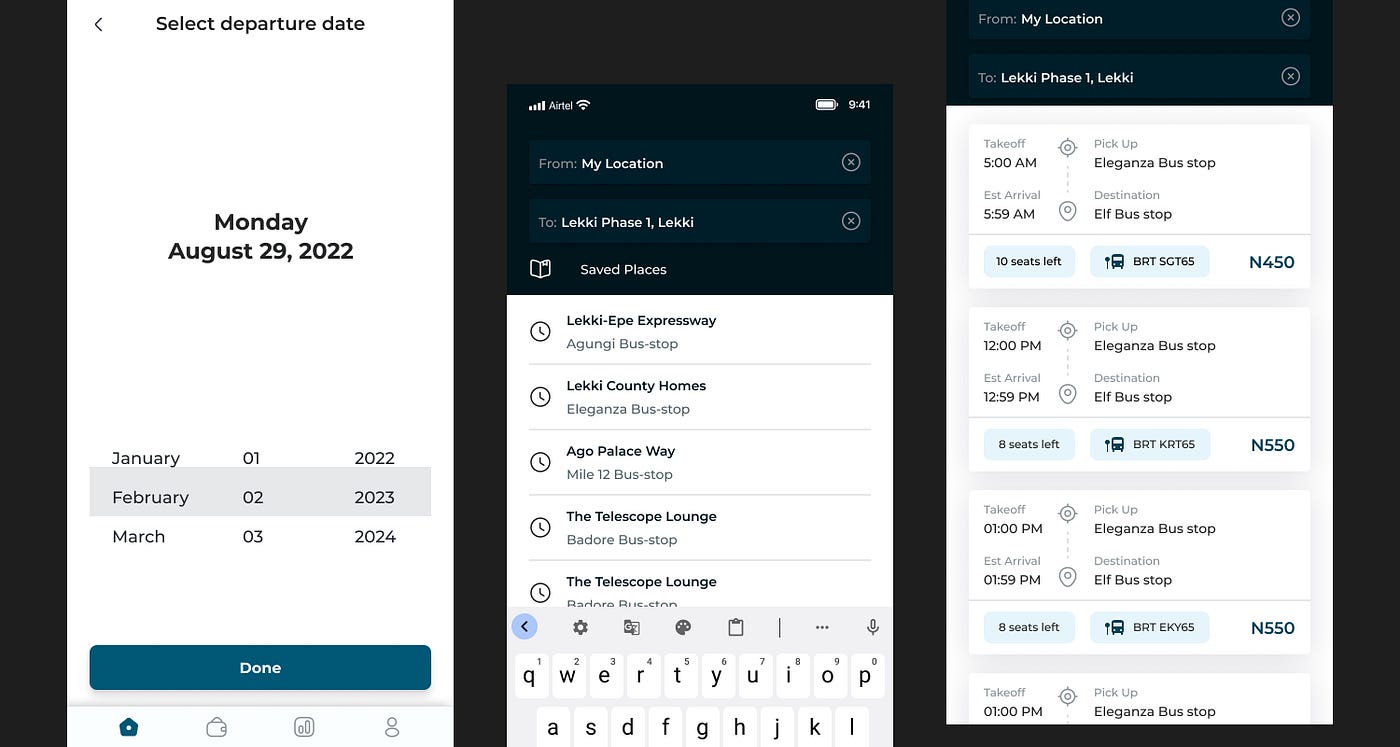Viewport: 1400px width, 747px height.
Task: Tap the keyboard toolbar back arrow
Action: coord(525,627)
